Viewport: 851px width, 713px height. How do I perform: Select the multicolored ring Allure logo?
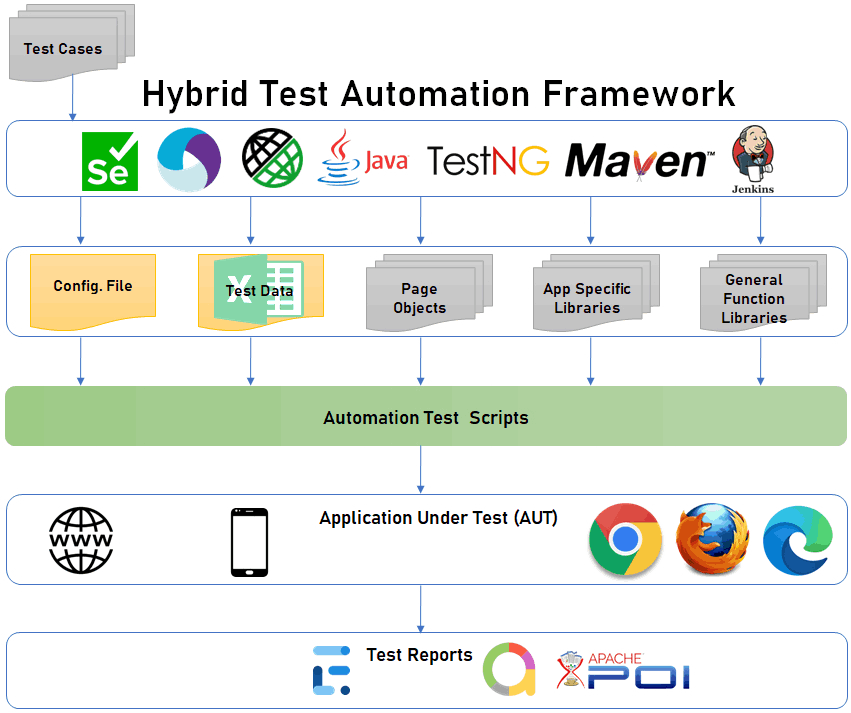pos(509,669)
